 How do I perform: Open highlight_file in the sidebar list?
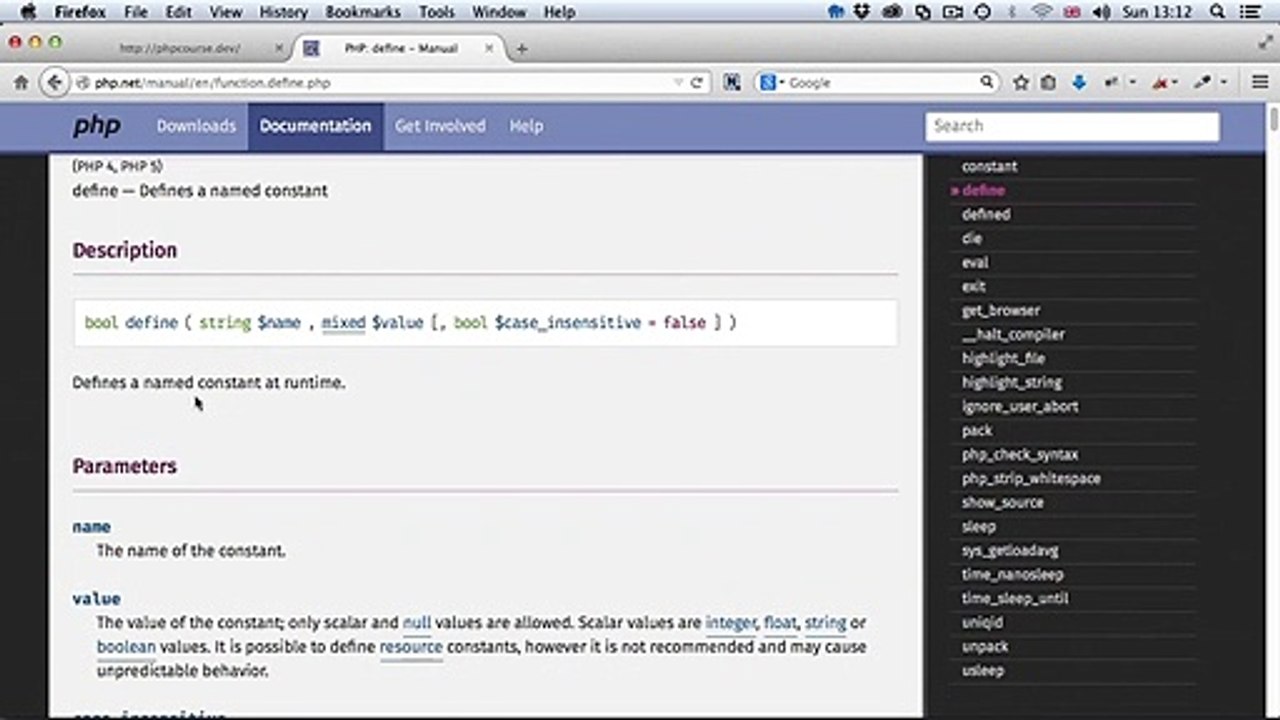(1004, 359)
